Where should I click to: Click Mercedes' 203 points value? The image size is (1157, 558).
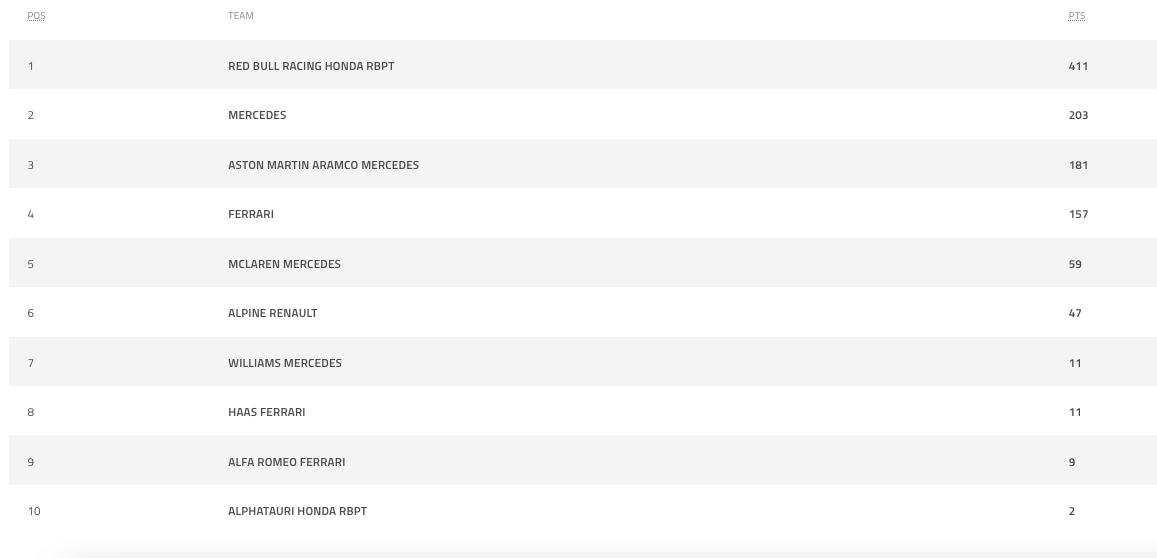pos(1078,115)
